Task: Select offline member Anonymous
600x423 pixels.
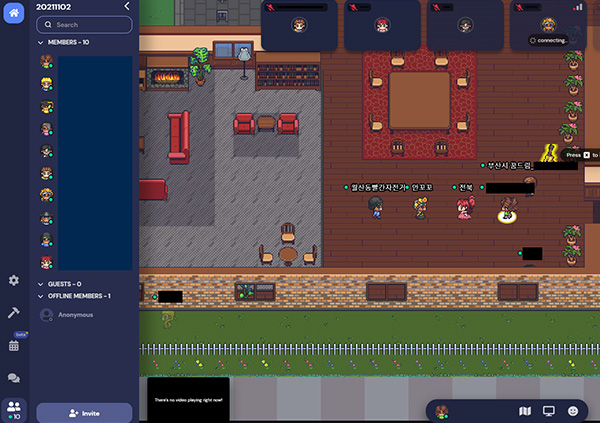Action: click(x=75, y=315)
